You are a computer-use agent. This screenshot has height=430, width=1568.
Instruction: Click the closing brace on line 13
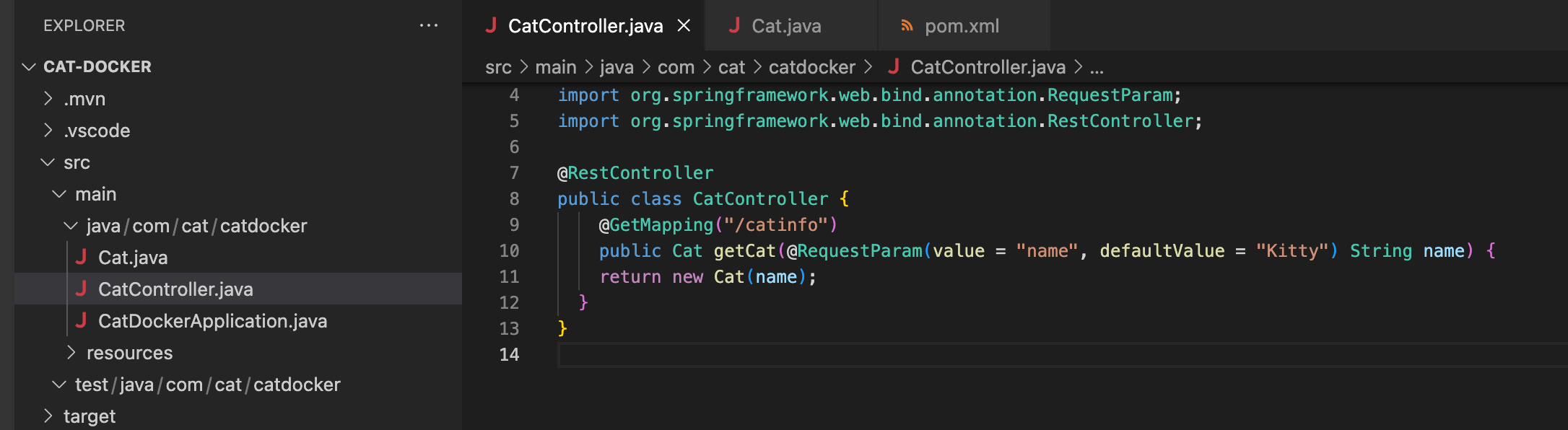tap(563, 328)
